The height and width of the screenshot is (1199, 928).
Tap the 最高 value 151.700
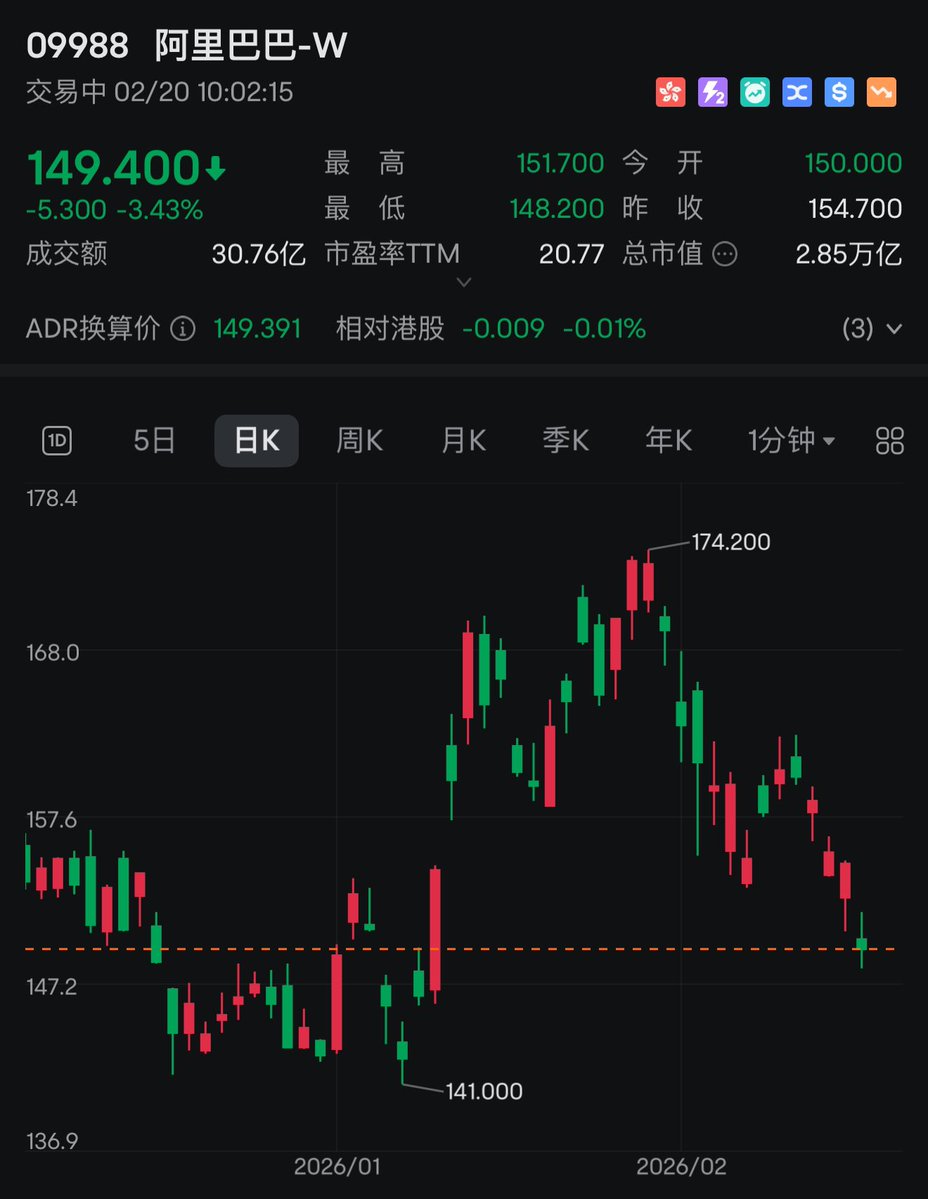click(x=560, y=163)
